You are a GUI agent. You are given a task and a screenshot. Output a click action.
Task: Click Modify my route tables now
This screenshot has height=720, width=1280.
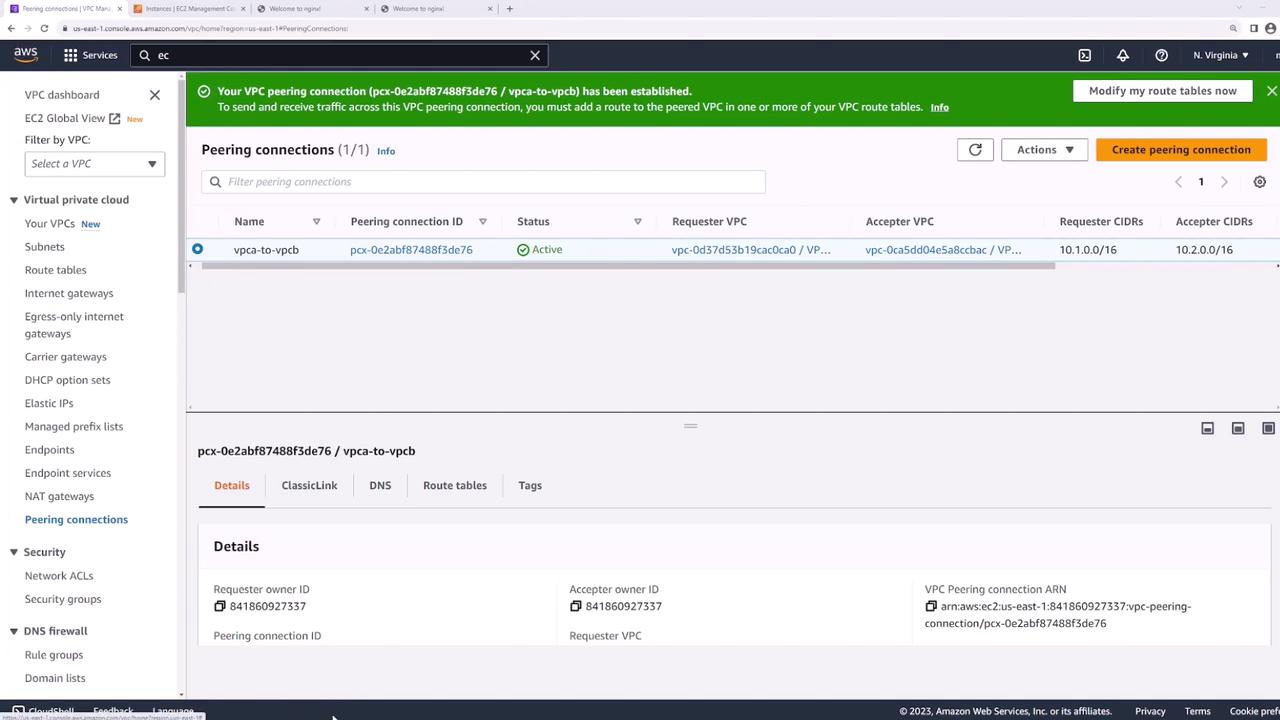(1163, 91)
